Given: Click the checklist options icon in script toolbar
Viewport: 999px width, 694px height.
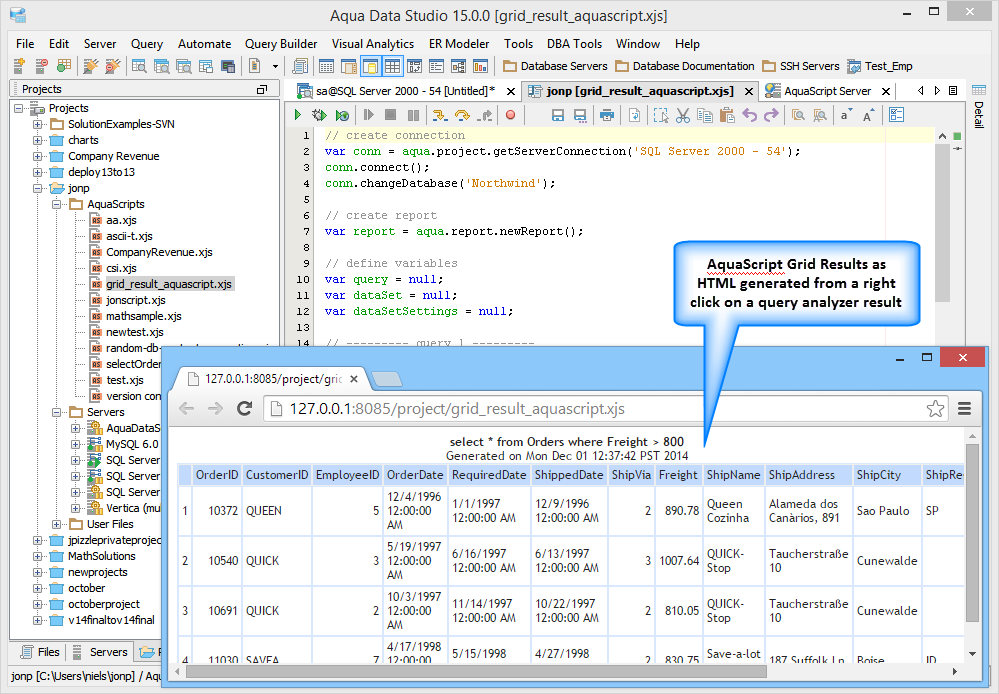Looking at the screenshot, I should click(x=896, y=115).
